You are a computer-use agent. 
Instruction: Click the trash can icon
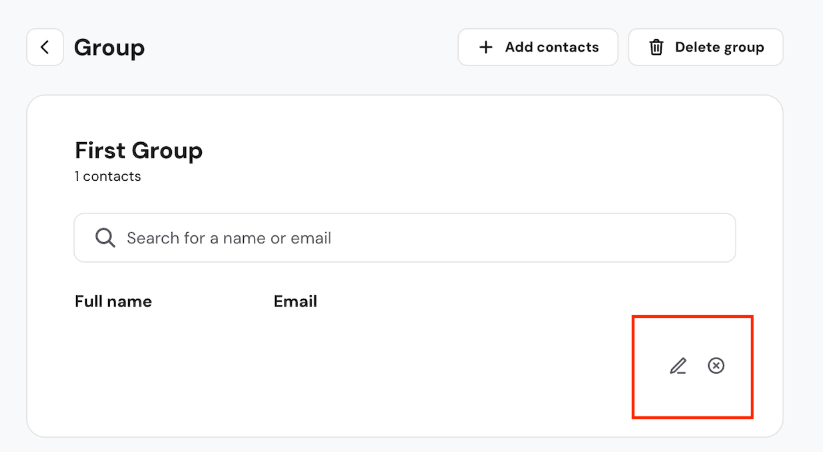pyautogui.click(x=656, y=47)
